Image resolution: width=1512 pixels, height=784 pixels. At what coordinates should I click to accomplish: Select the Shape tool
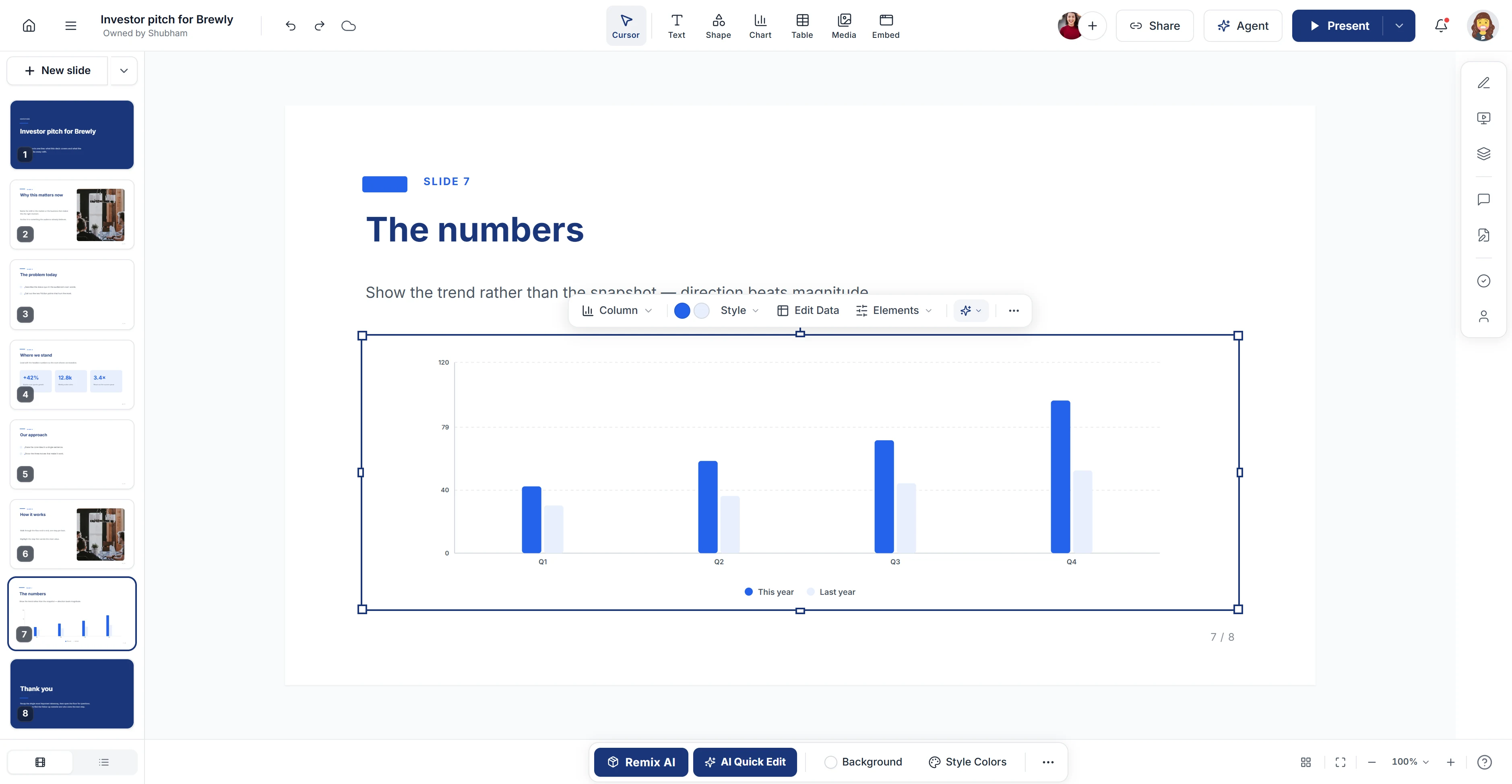pyautogui.click(x=718, y=26)
